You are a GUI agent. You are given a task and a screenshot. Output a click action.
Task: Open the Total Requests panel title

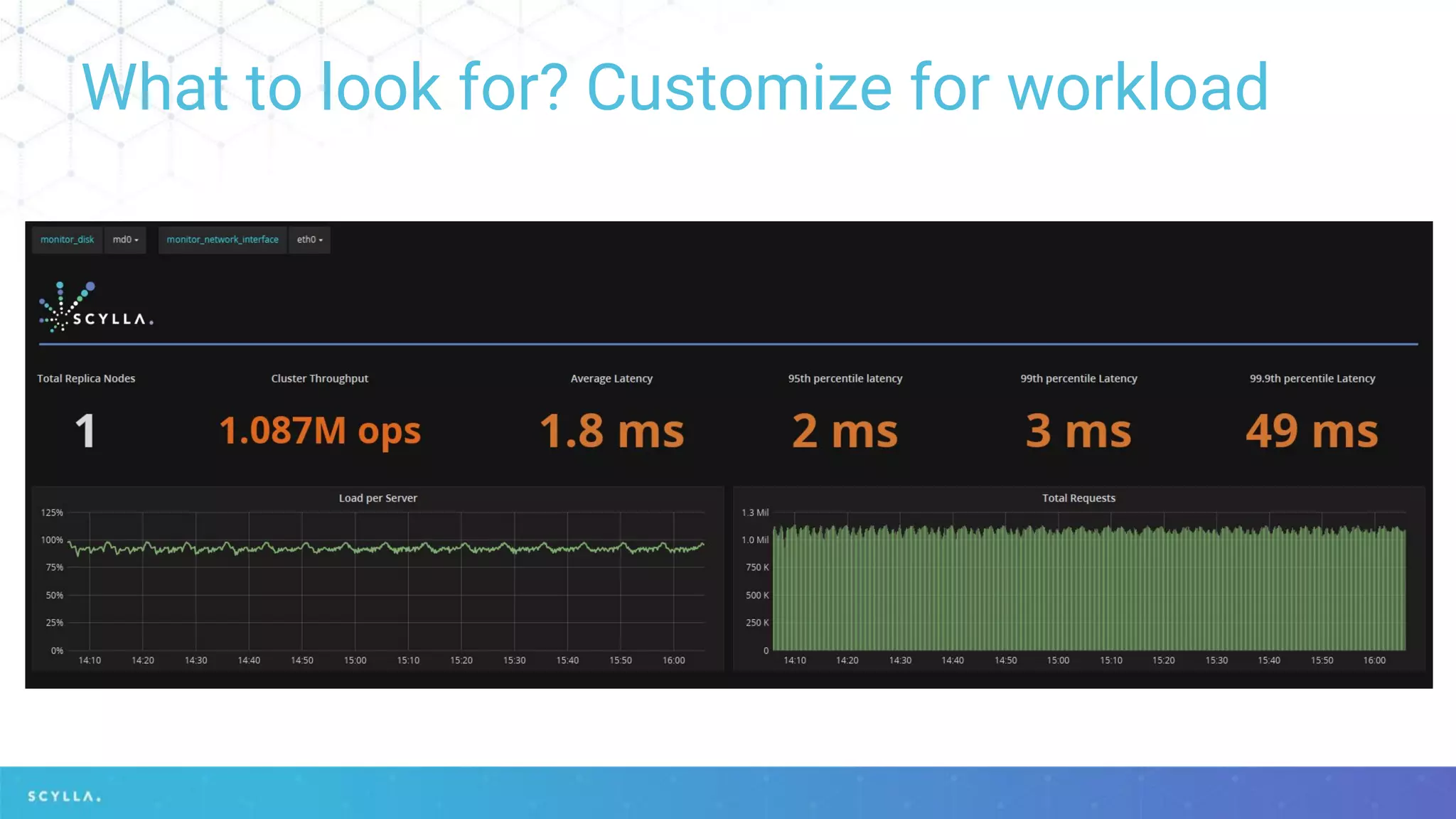(1078, 498)
